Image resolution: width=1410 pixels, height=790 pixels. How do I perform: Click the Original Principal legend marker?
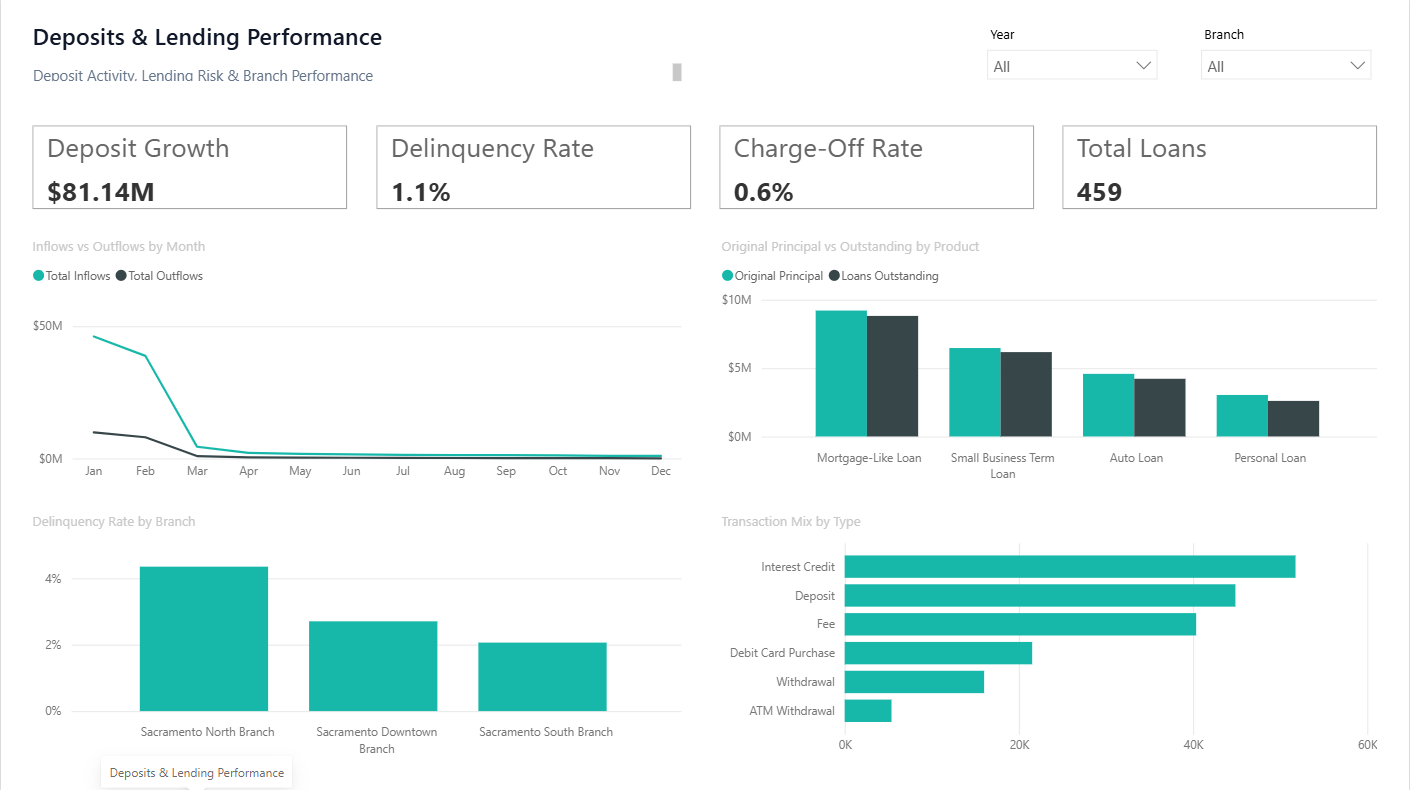pos(728,276)
